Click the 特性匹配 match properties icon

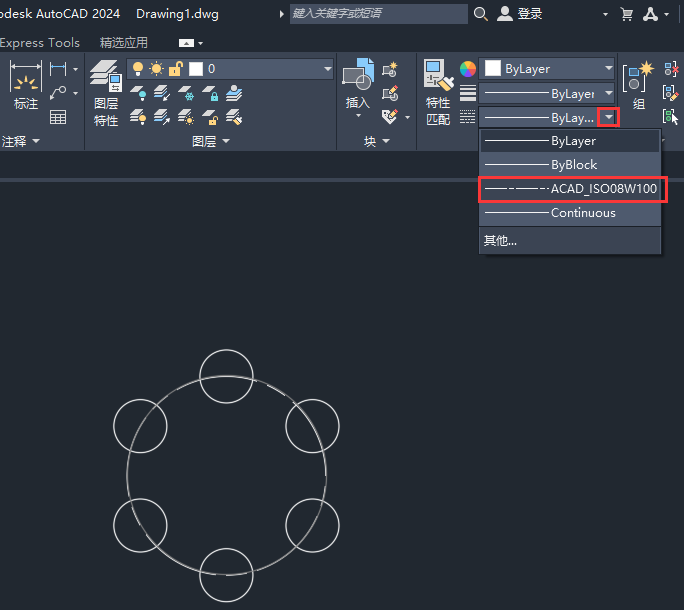click(x=438, y=90)
